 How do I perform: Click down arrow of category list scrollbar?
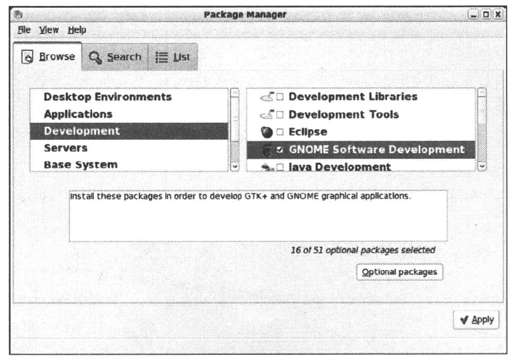(x=235, y=166)
